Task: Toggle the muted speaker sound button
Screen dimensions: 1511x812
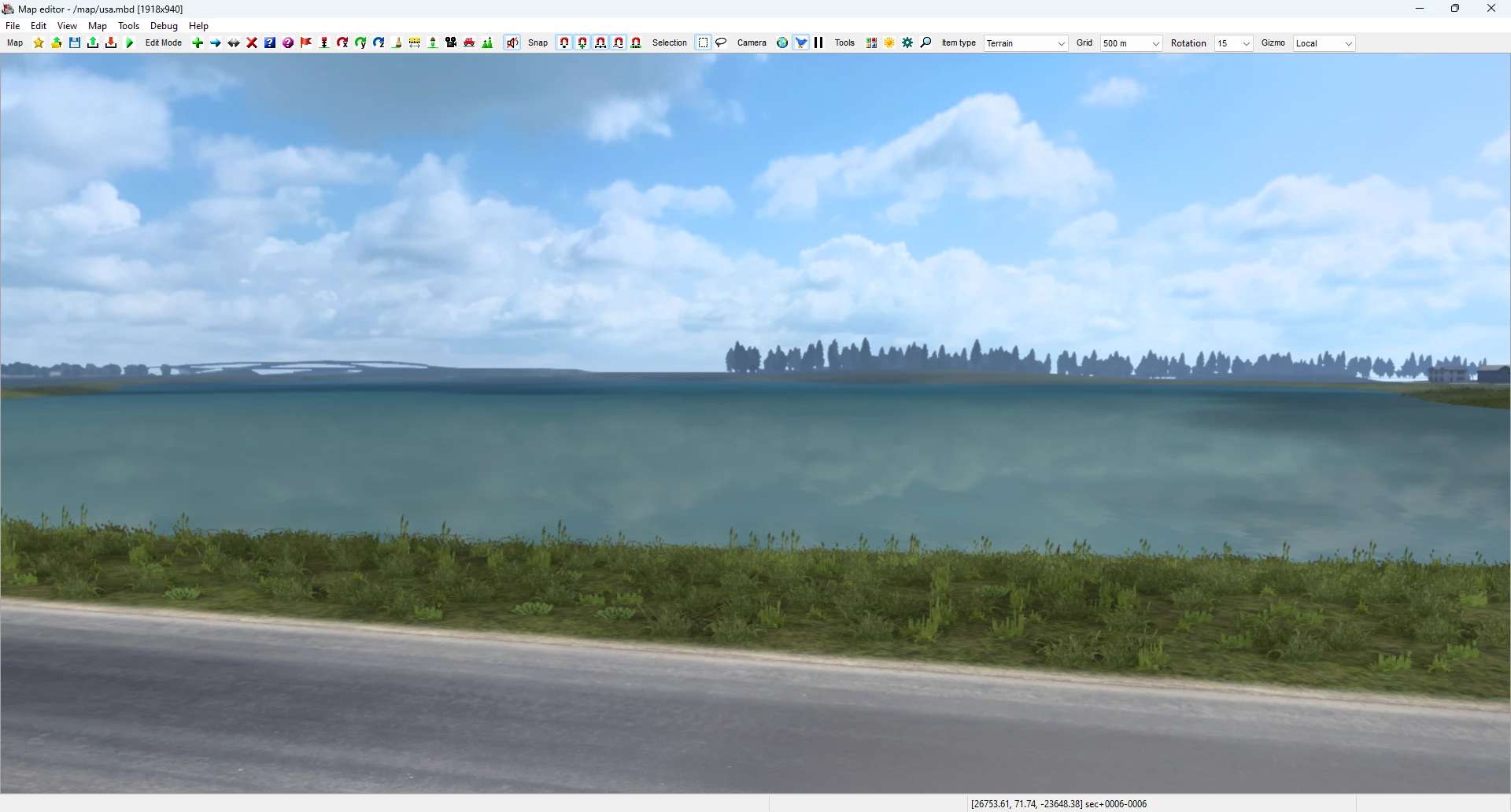Action: (512, 43)
